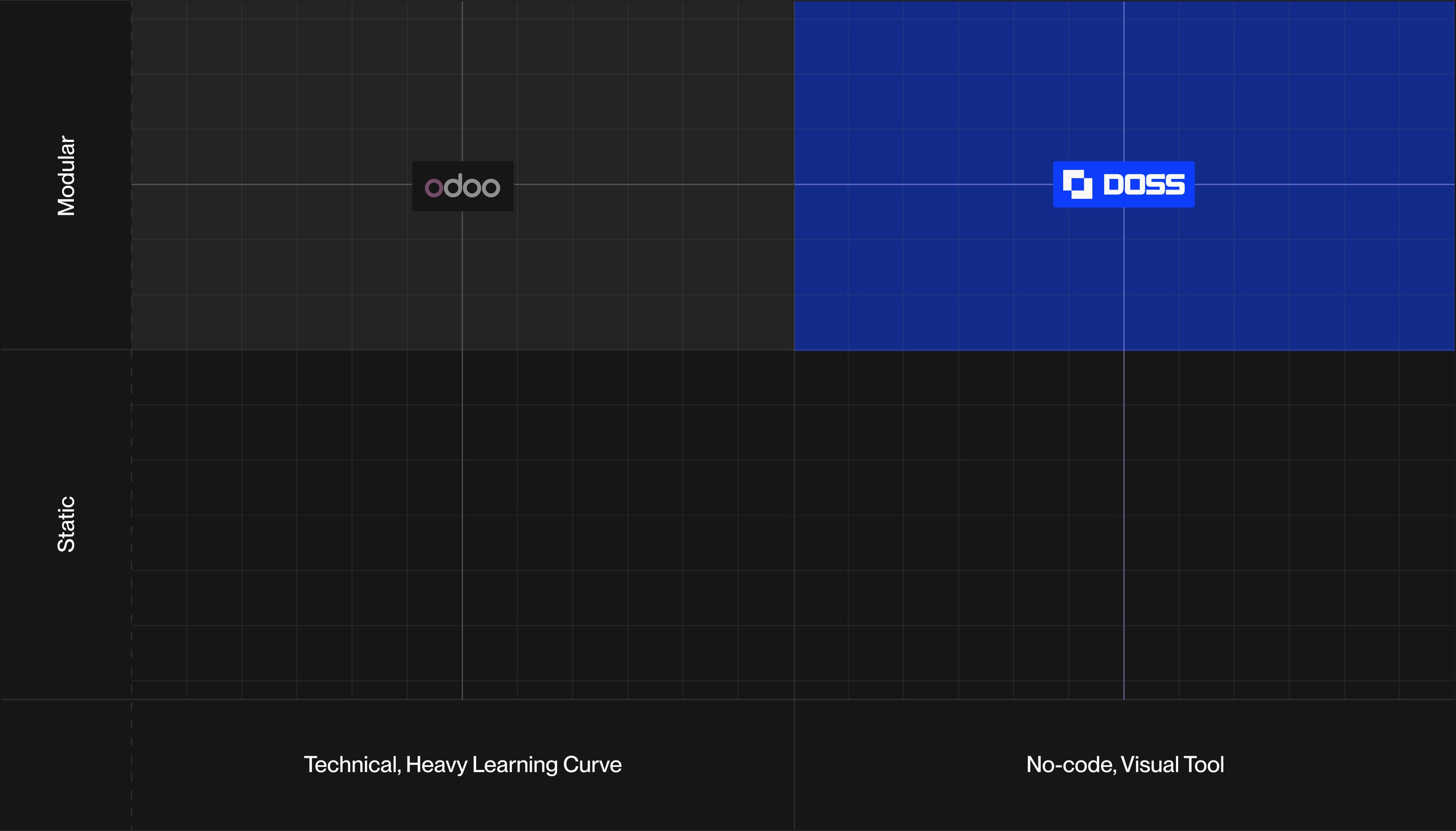This screenshot has width=1456, height=831.
Task: Select the Static axis label
Action: pyautogui.click(x=66, y=524)
